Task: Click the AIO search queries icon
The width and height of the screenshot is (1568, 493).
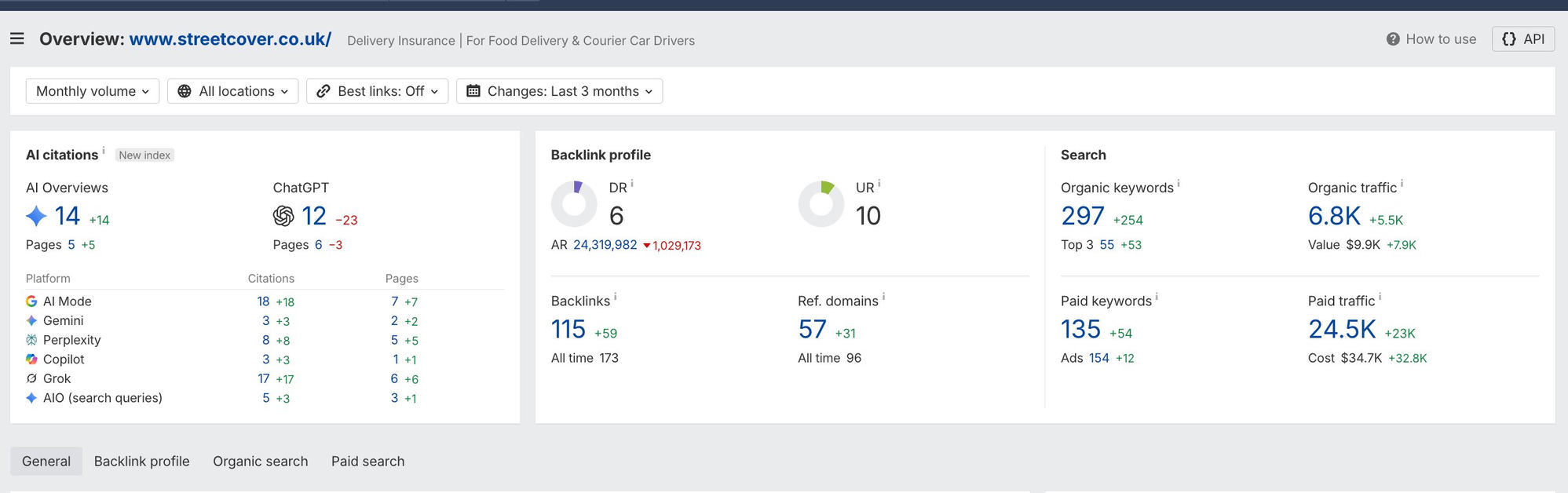Action: tap(31, 398)
